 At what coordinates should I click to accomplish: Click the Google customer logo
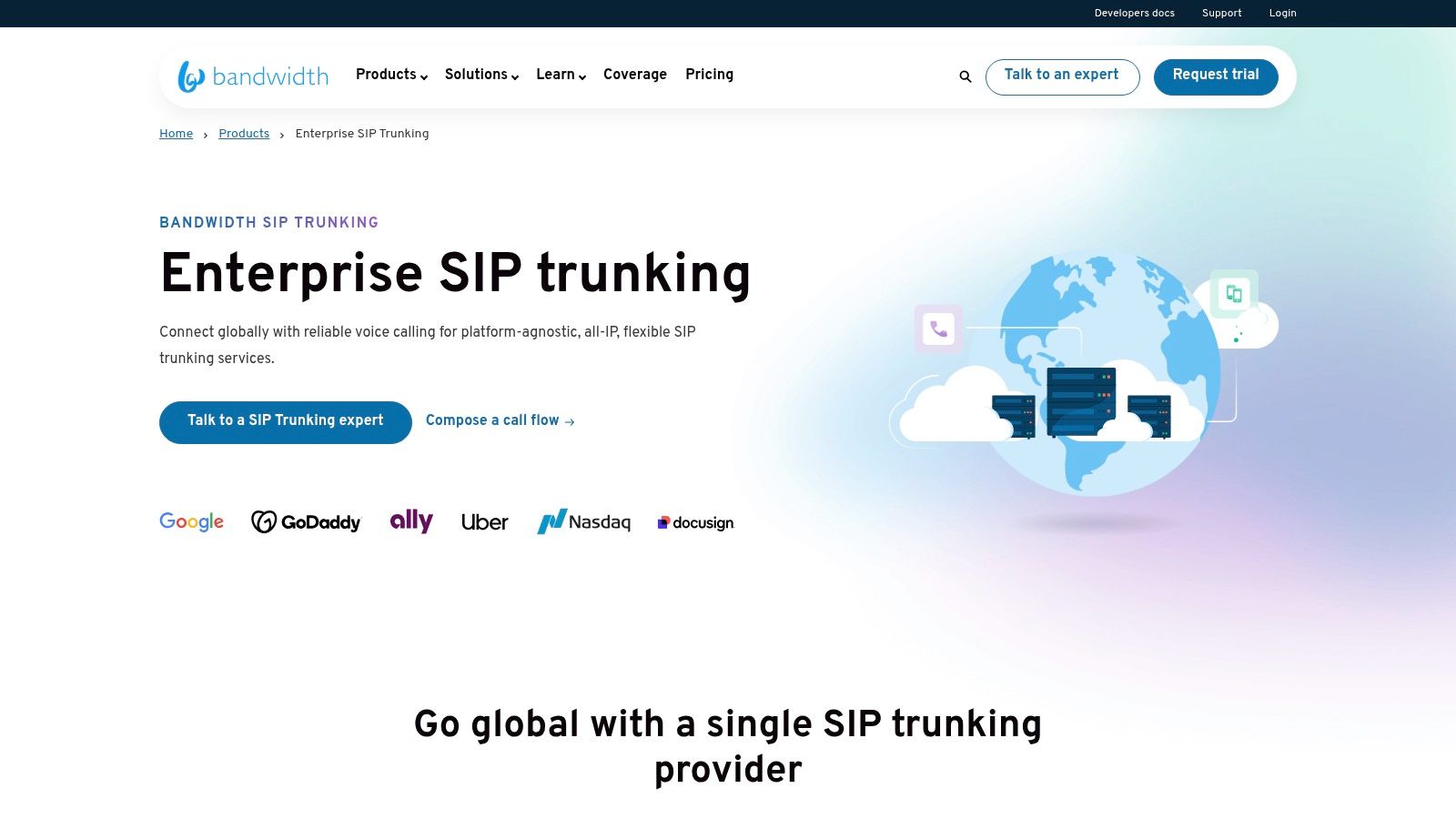tap(191, 521)
